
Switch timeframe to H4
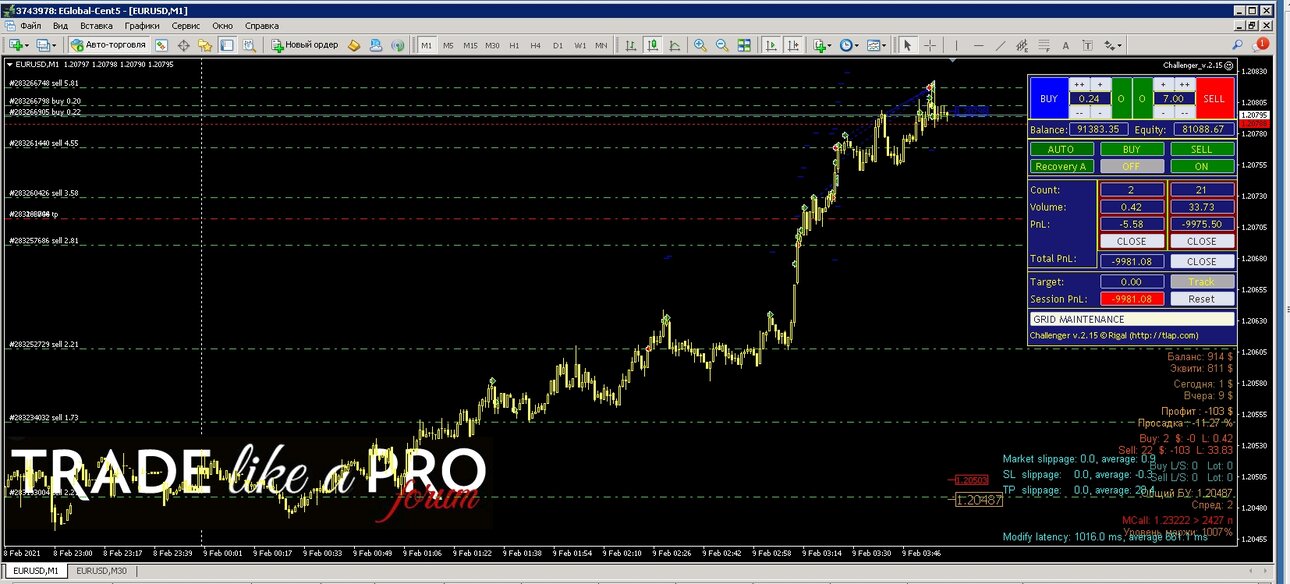pos(536,45)
